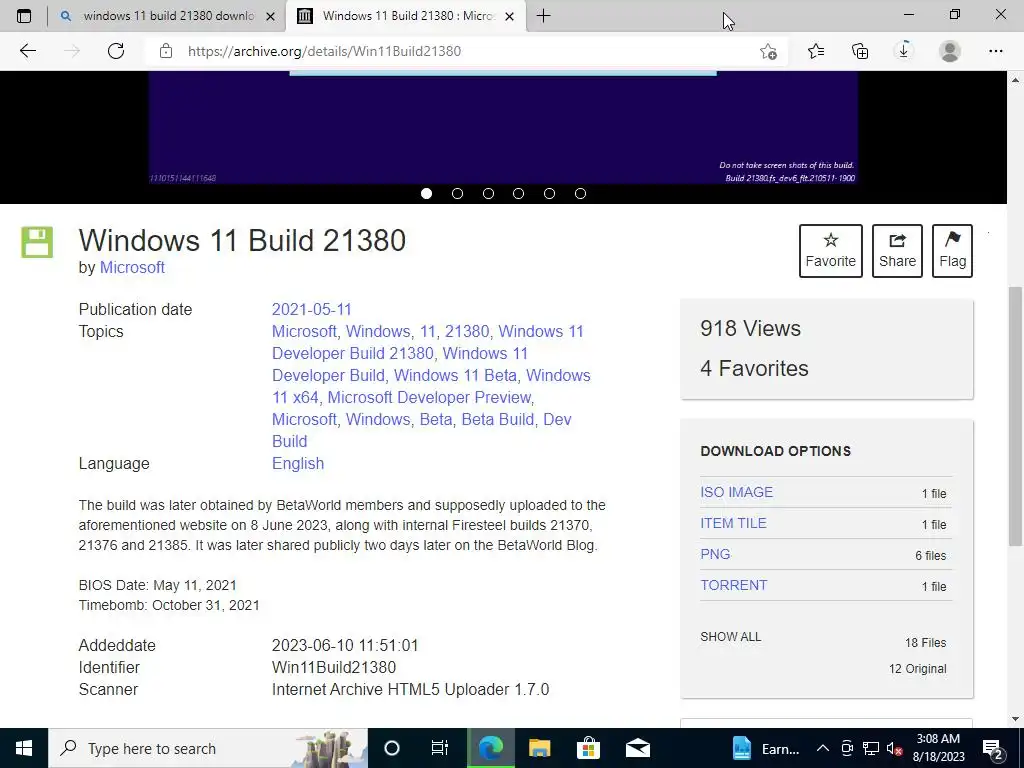
Task: Click SHOW ALL download files
Action: pos(731,637)
